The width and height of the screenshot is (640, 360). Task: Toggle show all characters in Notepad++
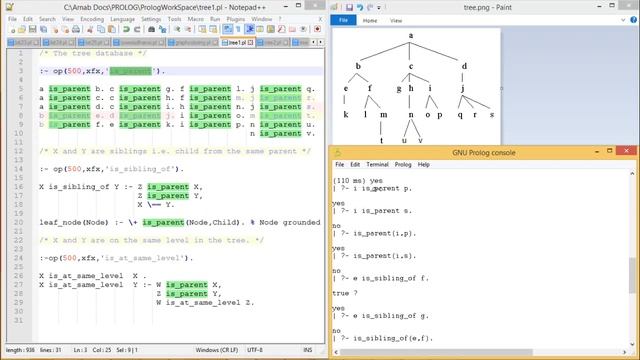(238, 29)
